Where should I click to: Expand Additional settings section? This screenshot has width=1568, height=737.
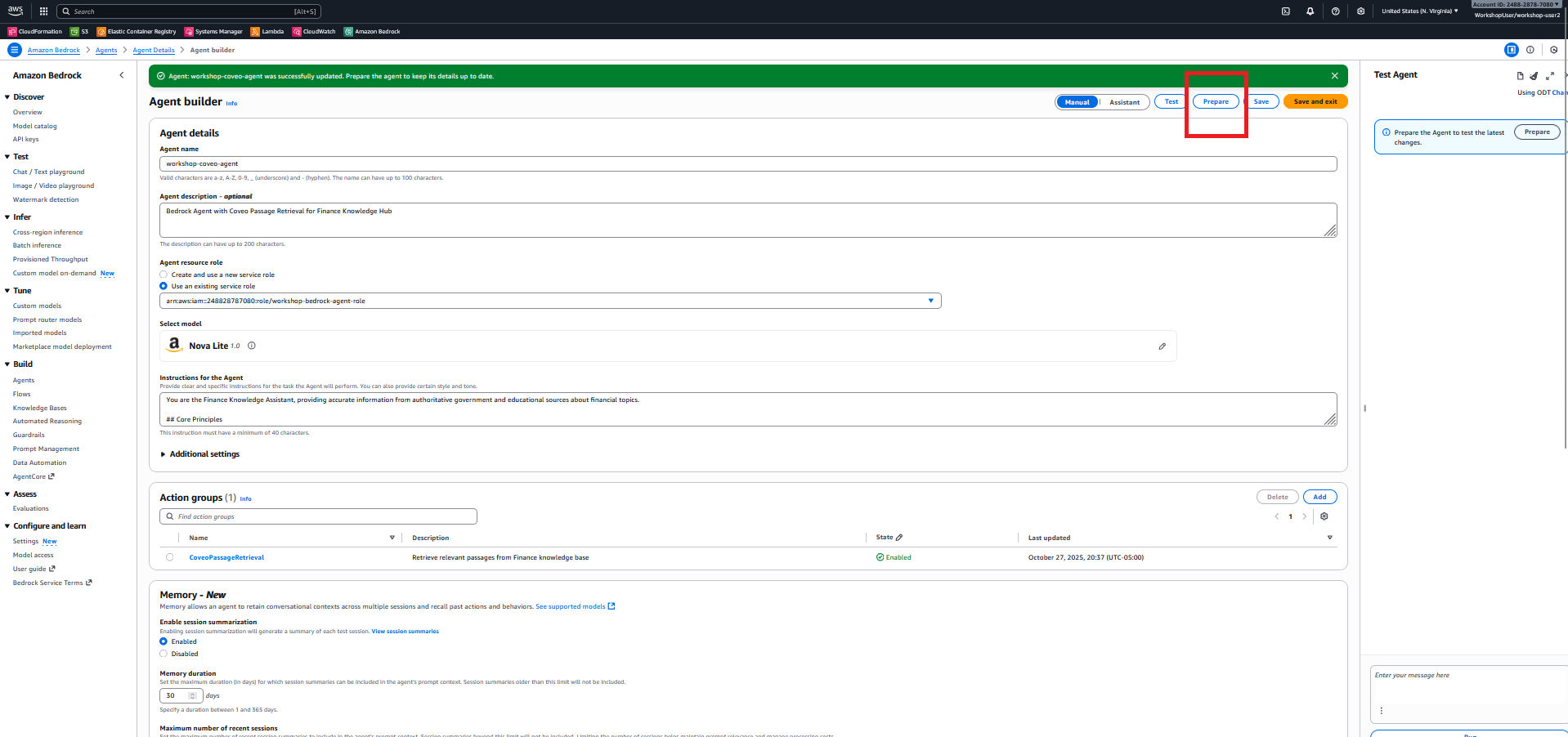[x=200, y=454]
